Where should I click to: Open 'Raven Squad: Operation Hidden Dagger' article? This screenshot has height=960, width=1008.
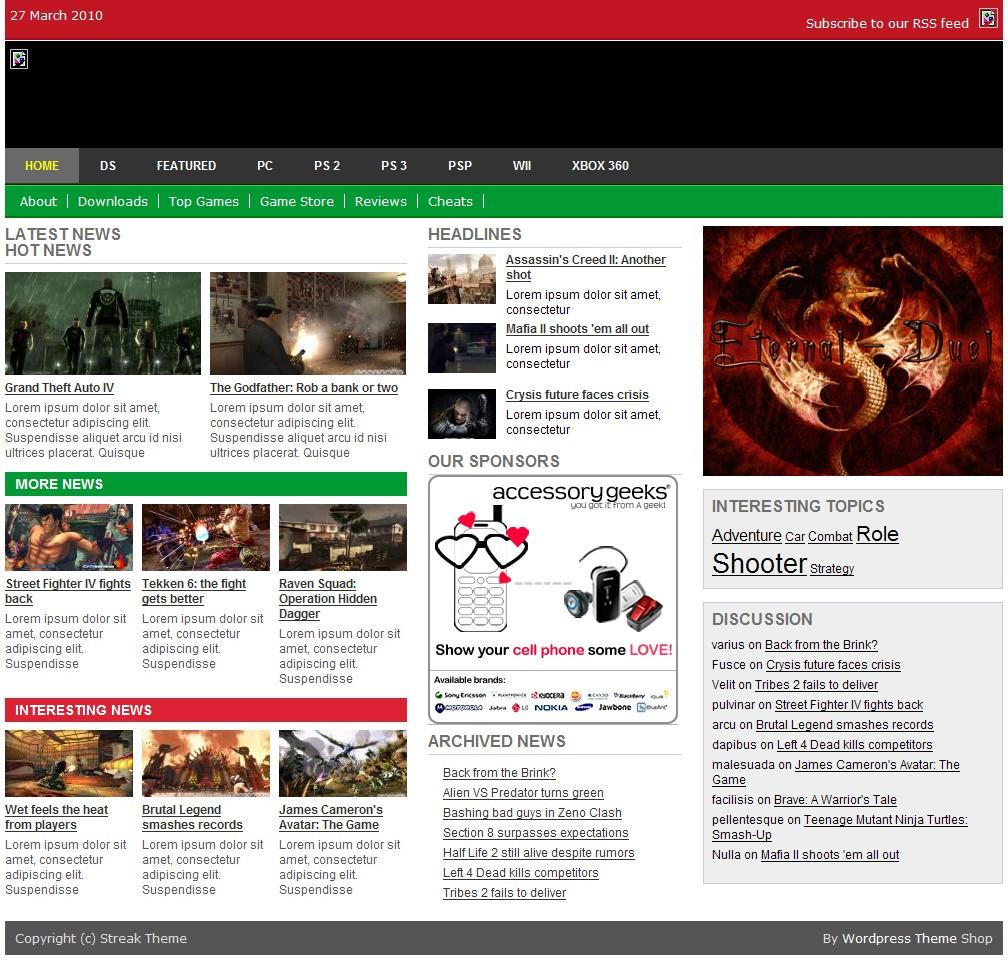click(328, 599)
